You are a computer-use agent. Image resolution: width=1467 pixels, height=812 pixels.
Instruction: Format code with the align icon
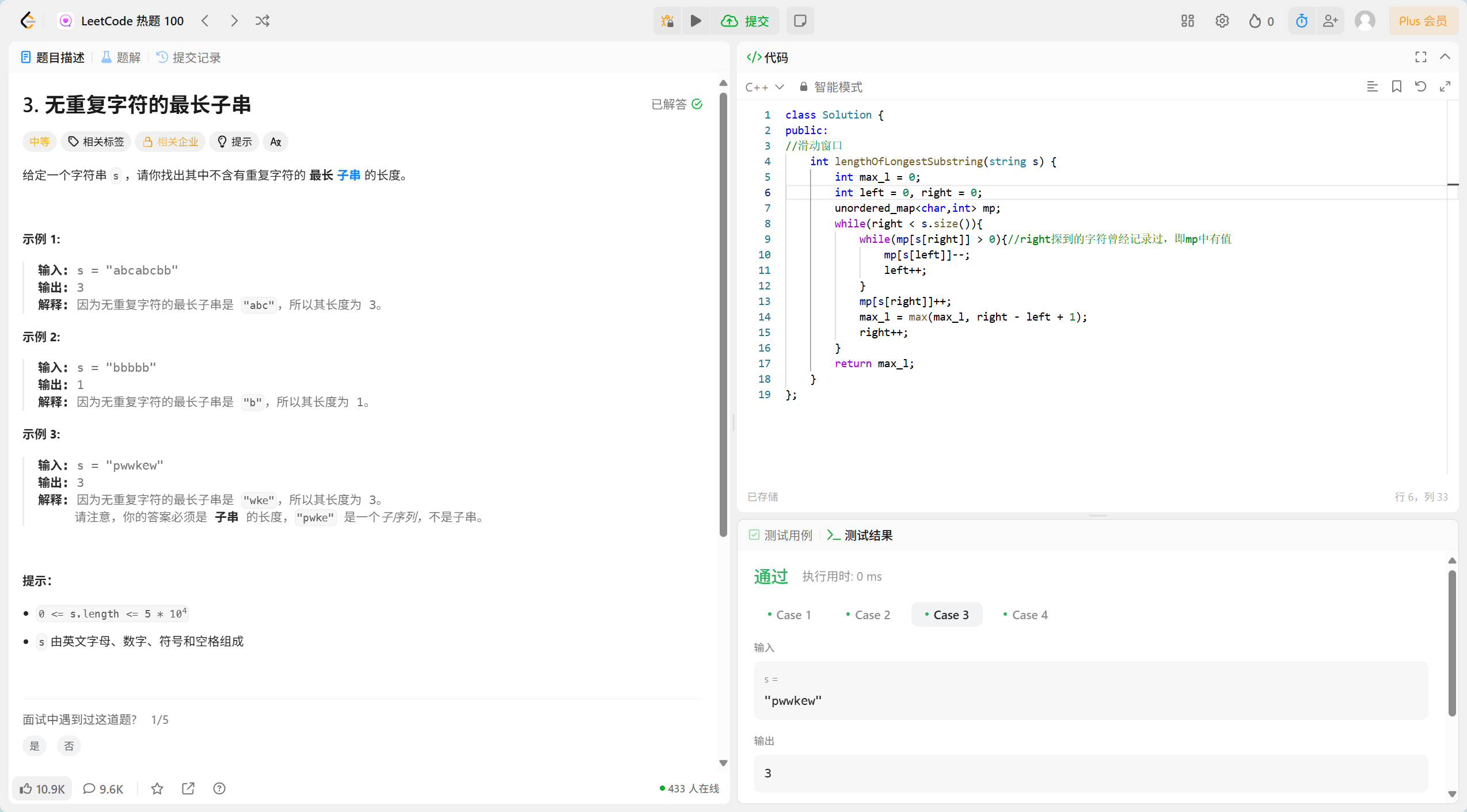(1372, 87)
